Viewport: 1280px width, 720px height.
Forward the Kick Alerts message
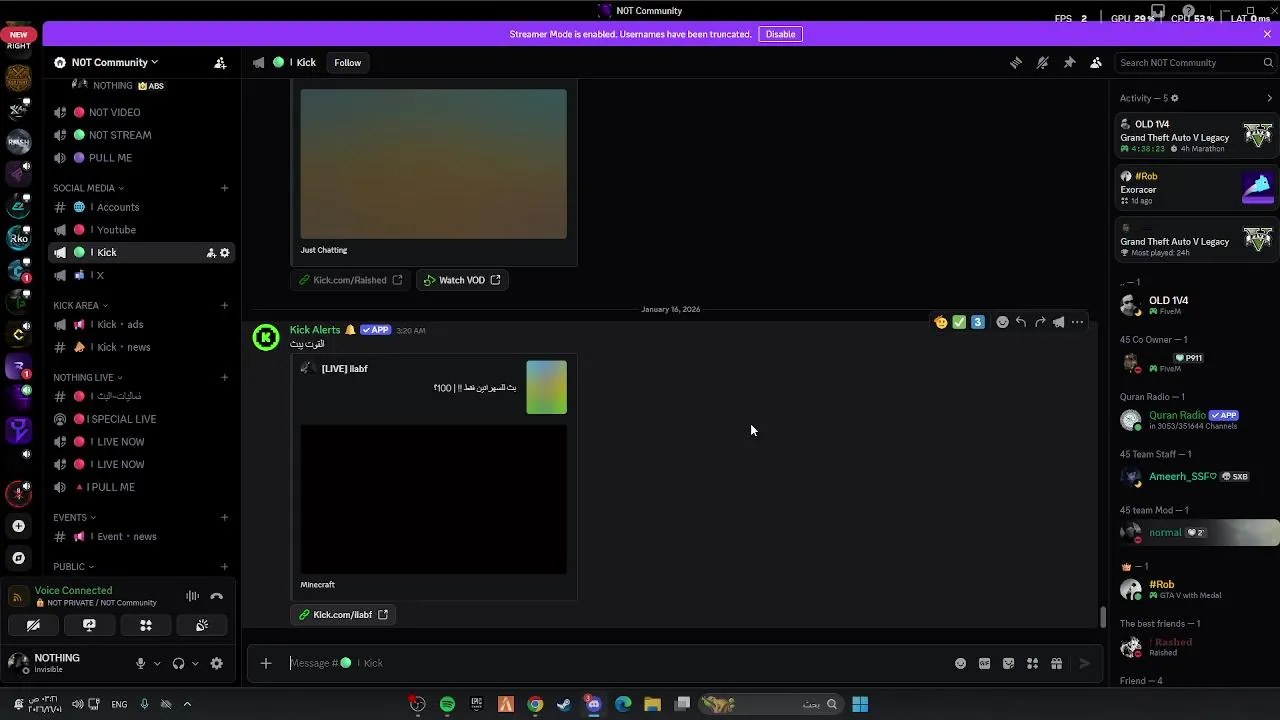(x=1040, y=322)
